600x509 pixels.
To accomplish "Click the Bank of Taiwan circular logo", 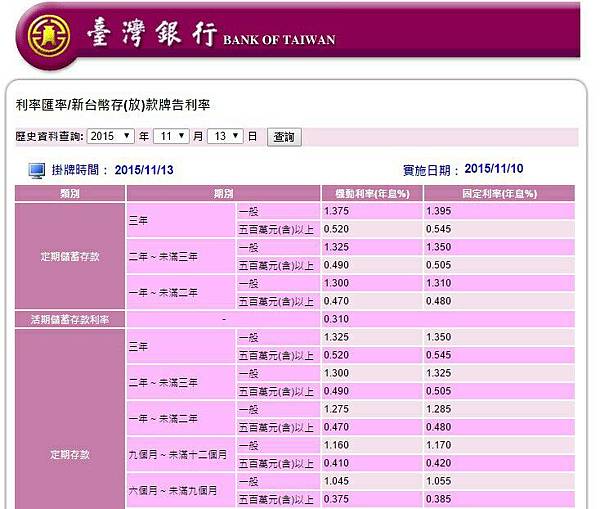I will [x=49, y=36].
